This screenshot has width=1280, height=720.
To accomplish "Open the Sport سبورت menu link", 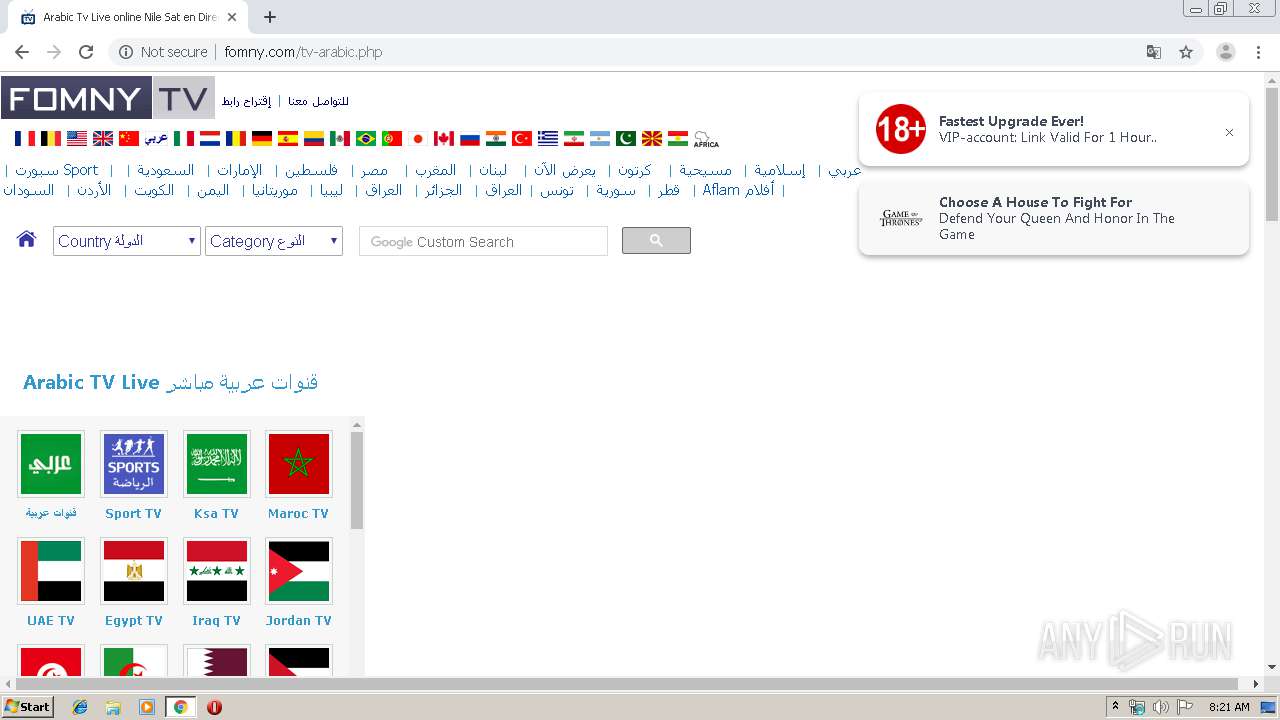I will (x=57, y=170).
